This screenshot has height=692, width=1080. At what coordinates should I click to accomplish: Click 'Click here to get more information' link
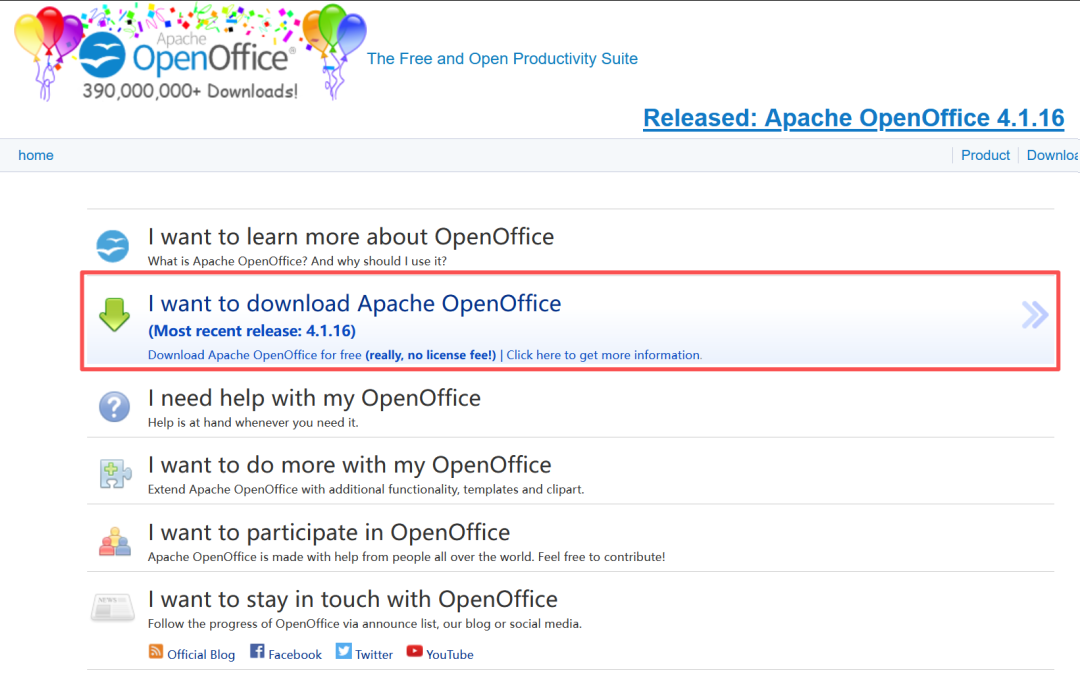pyautogui.click(x=603, y=355)
